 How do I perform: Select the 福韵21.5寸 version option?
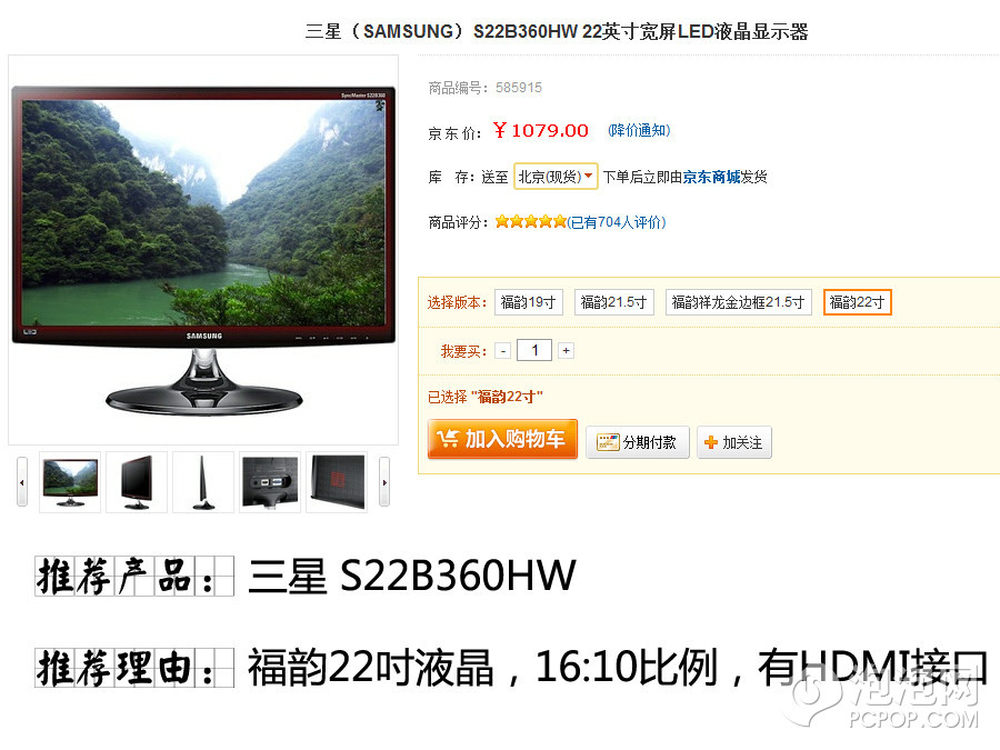[x=614, y=302]
